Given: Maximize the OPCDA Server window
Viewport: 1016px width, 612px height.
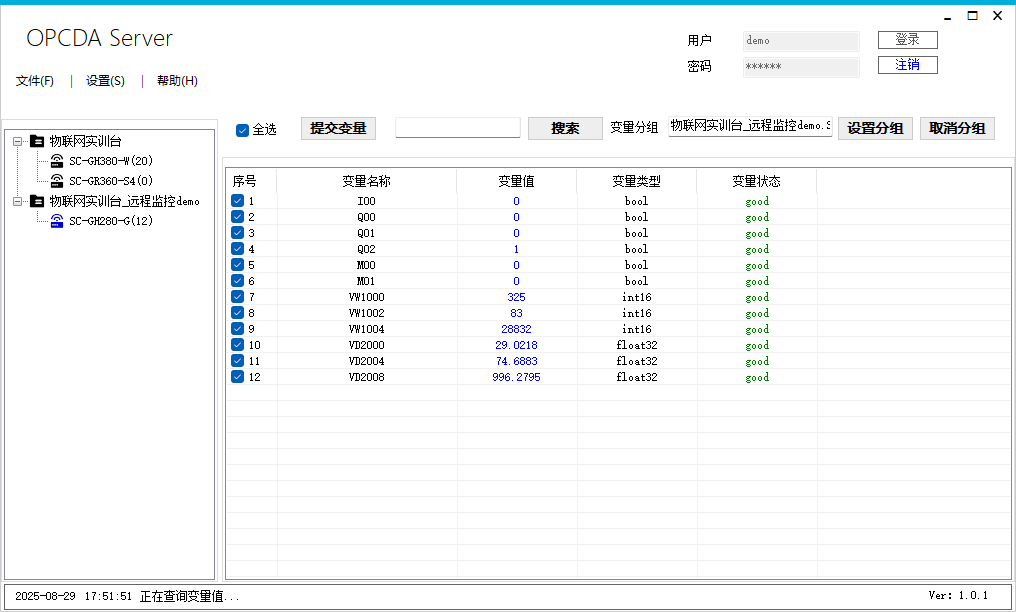Looking at the screenshot, I should click(972, 16).
